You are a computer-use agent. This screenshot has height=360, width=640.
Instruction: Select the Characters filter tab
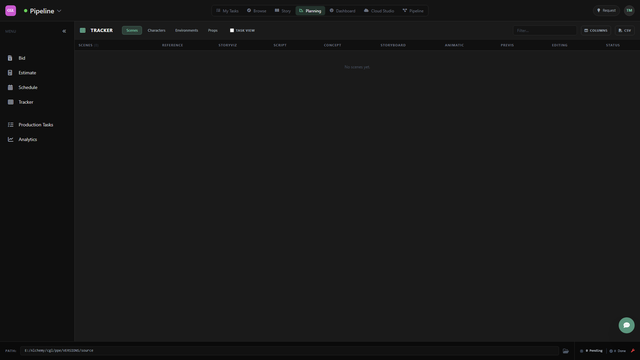156,30
